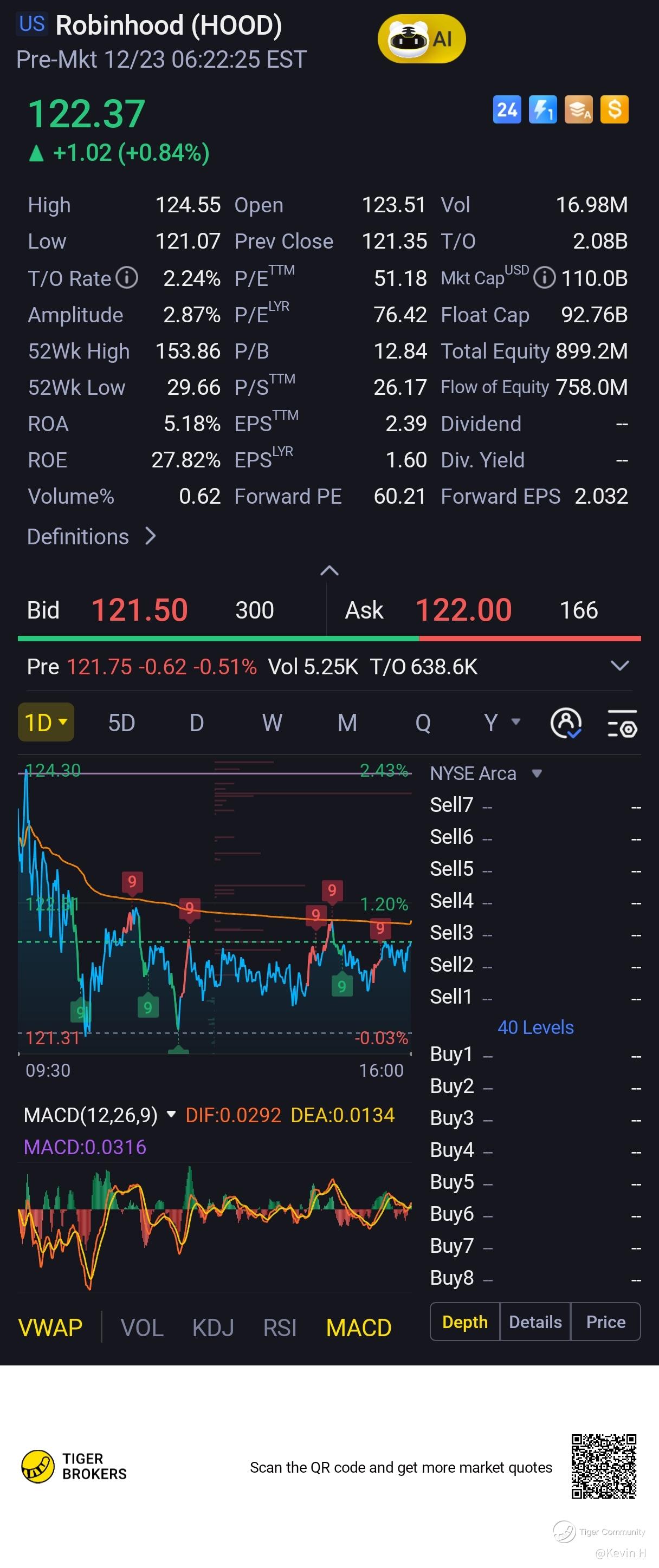Image resolution: width=659 pixels, height=1568 pixels.
Task: Tap the orange stacked coins icon
Action: tap(579, 109)
